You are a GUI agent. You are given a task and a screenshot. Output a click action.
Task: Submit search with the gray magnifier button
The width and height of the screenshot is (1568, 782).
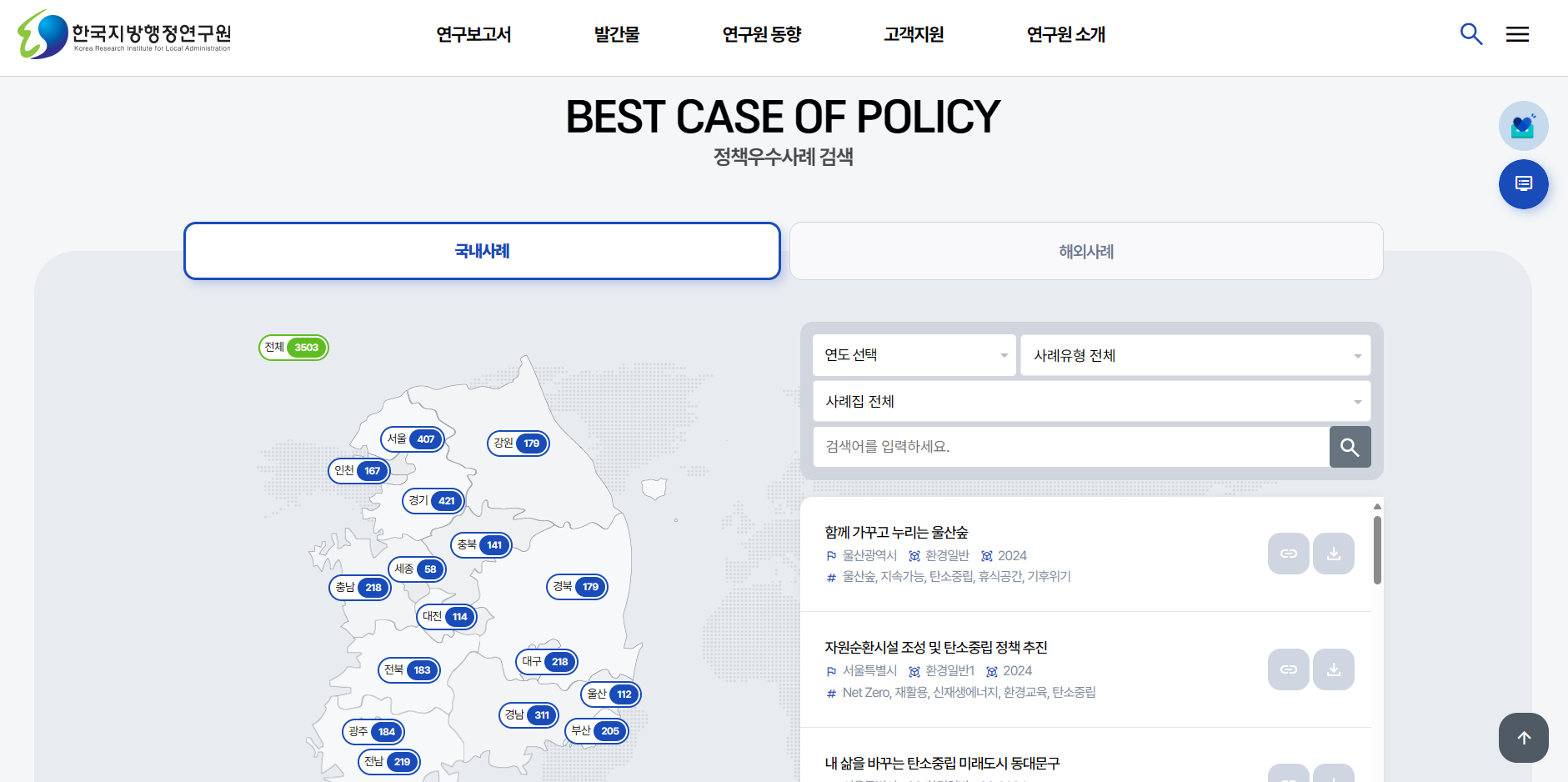(x=1350, y=447)
